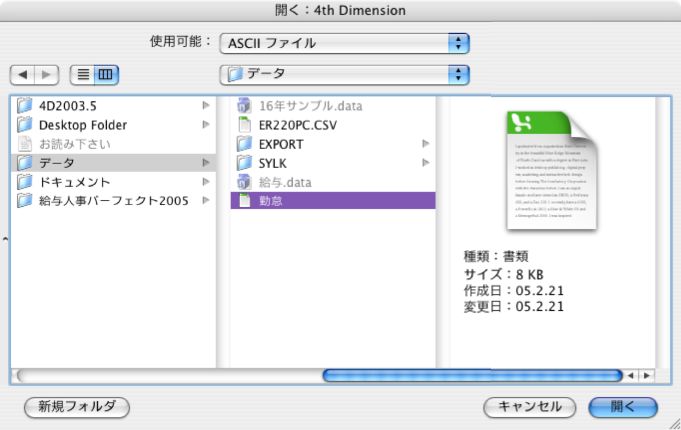Click the SYLK folder icon

point(244,162)
